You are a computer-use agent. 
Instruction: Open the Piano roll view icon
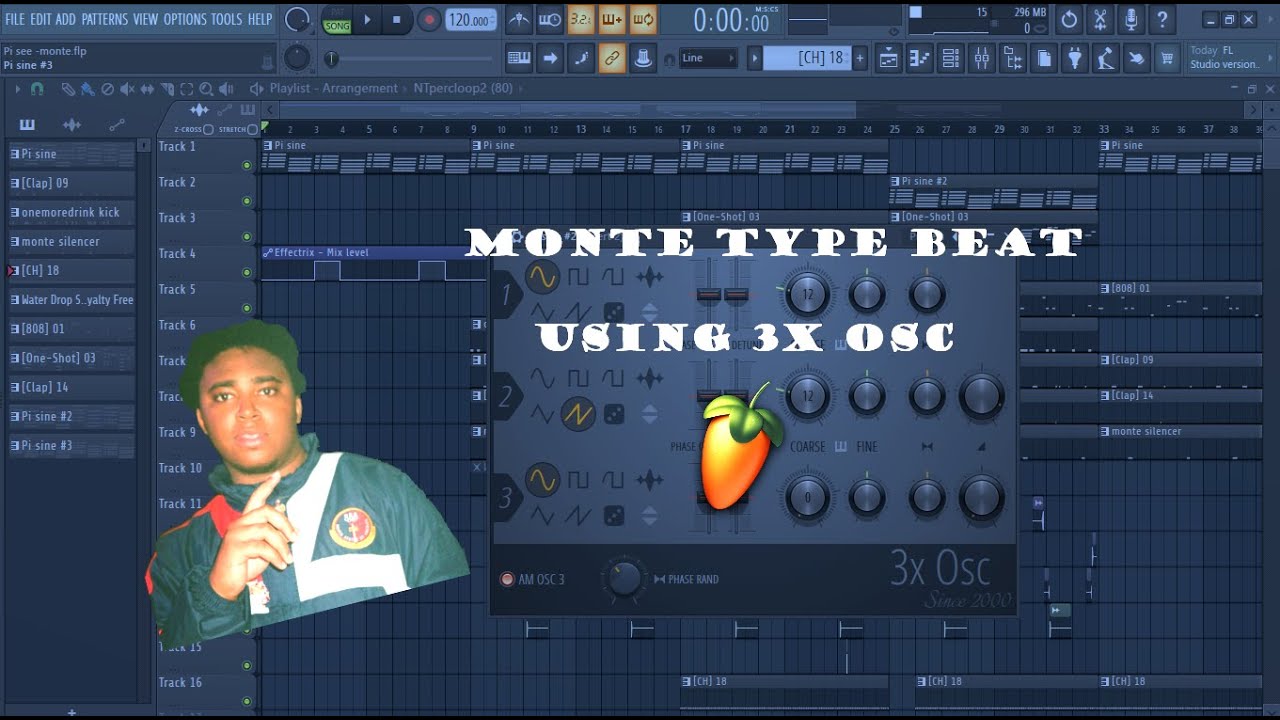click(920, 59)
